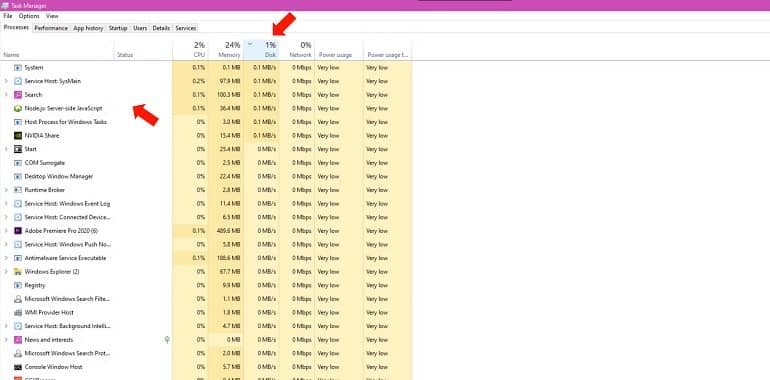
Task: Select the COM Surrogate process name
Action: click(45, 163)
